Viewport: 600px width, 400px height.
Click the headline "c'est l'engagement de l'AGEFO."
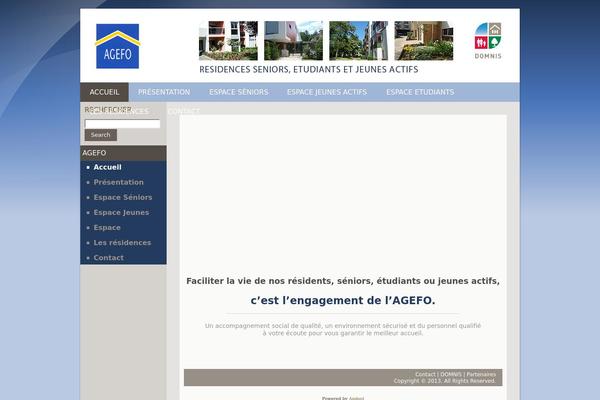tap(343, 300)
